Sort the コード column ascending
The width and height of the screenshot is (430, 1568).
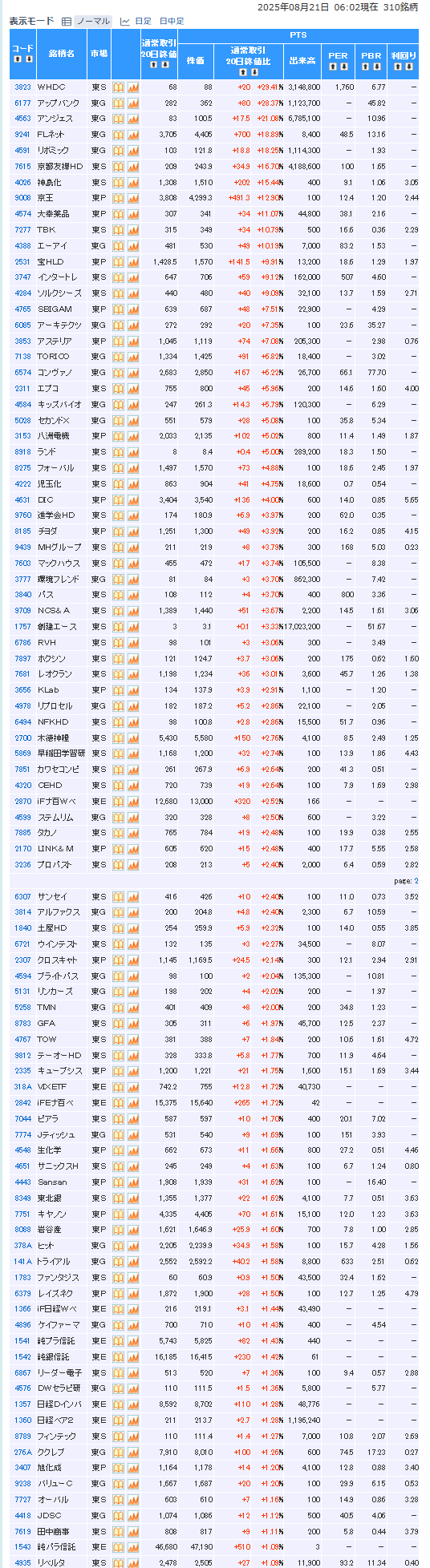18,59
